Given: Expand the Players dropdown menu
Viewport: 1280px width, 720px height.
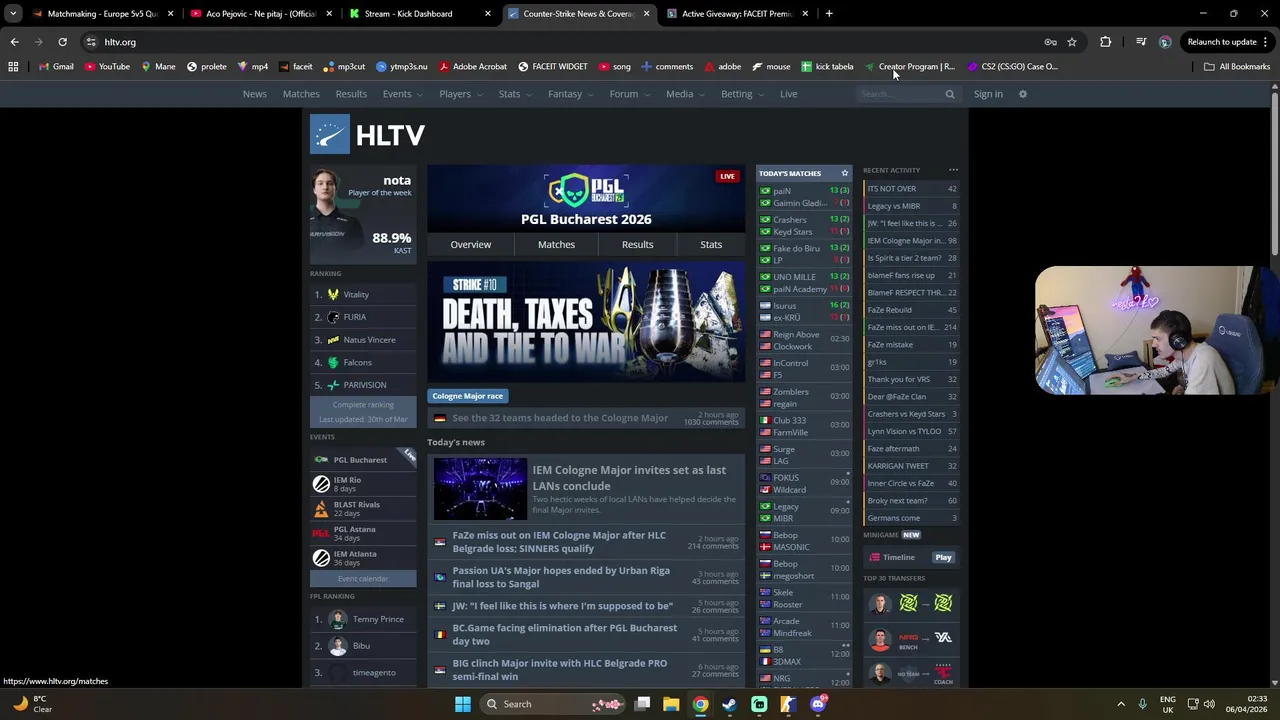Looking at the screenshot, I should (x=460, y=94).
